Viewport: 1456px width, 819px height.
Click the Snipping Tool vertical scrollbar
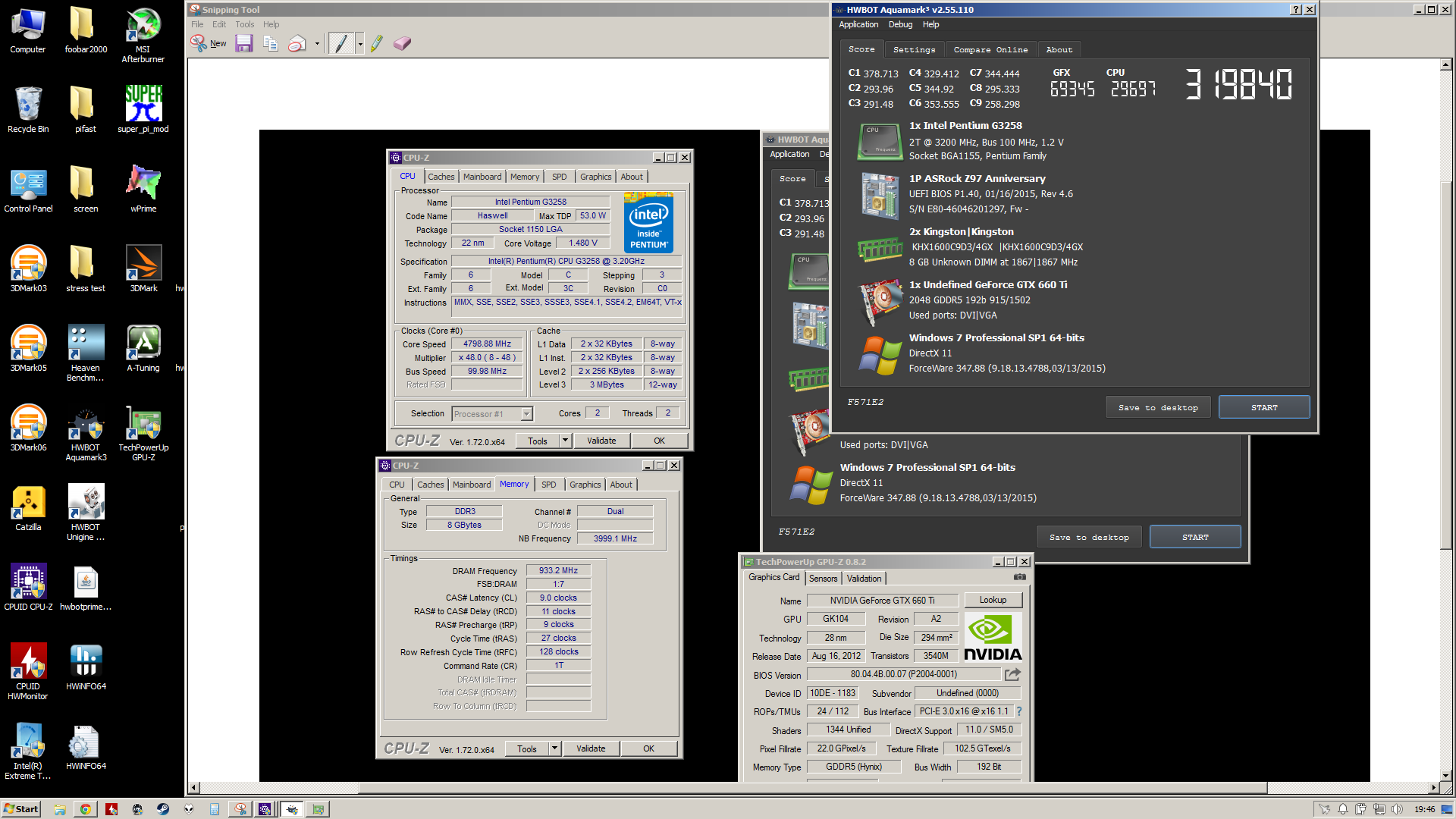pos(1445,364)
